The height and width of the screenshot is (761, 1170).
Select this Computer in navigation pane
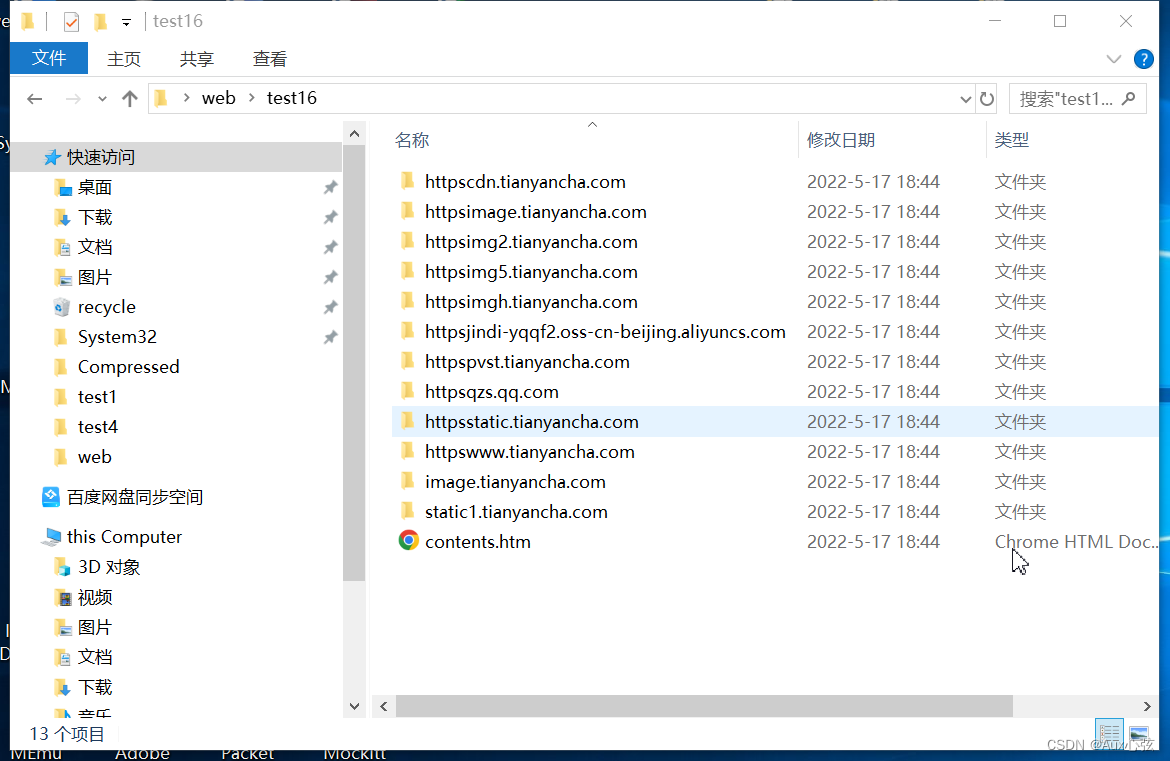[124, 537]
